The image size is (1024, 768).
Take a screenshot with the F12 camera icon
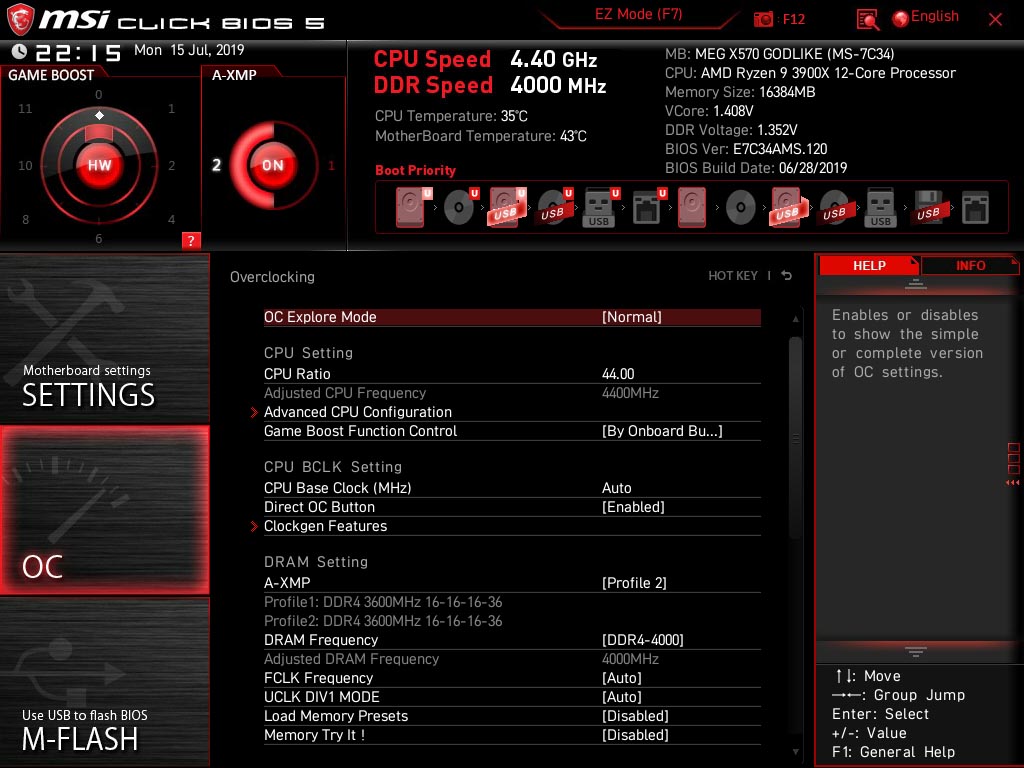763,20
